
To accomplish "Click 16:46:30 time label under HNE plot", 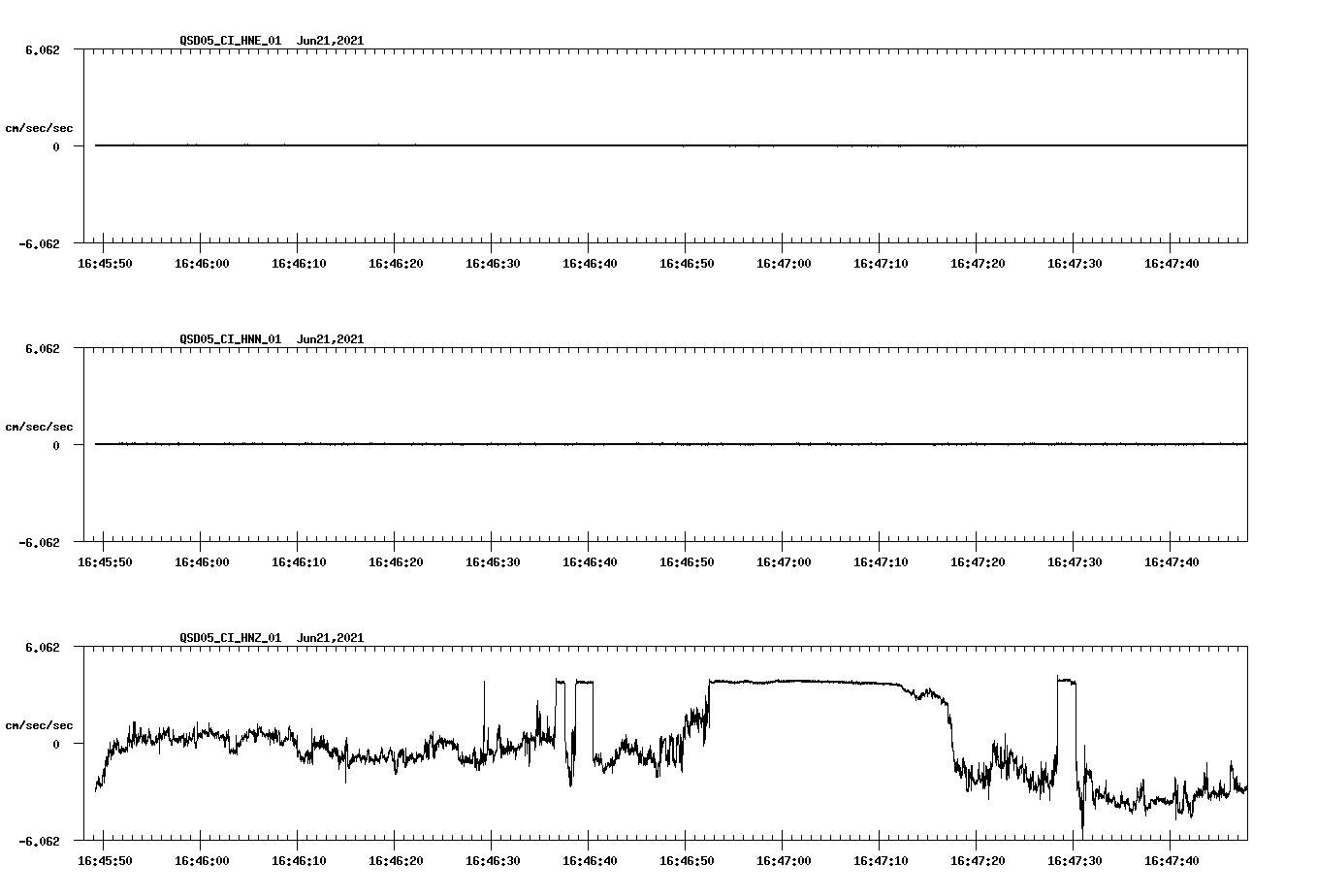I will pyautogui.click(x=493, y=264).
